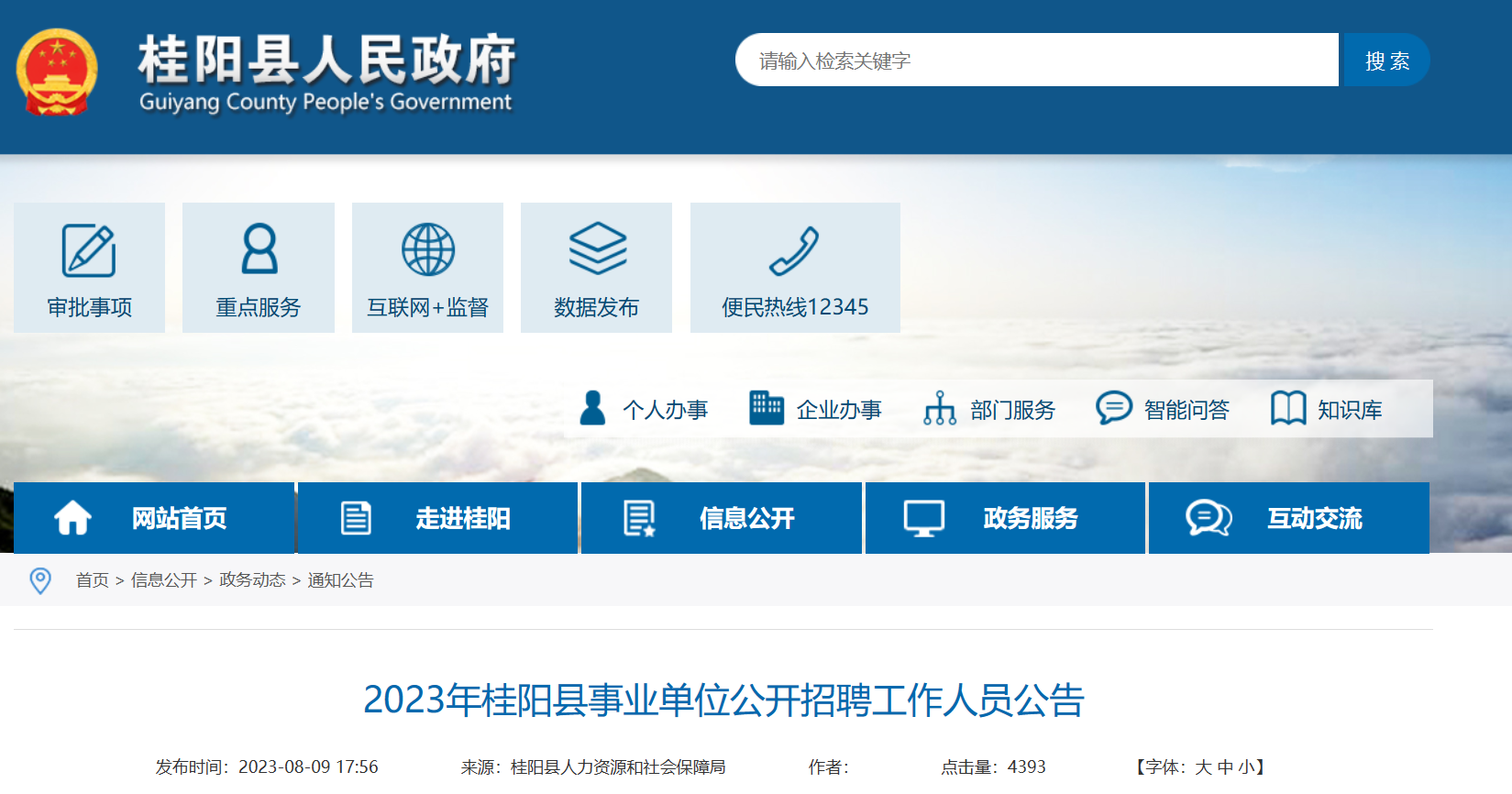The image size is (1512, 794).
Task: Set font size to 中
Action: 1225,767
